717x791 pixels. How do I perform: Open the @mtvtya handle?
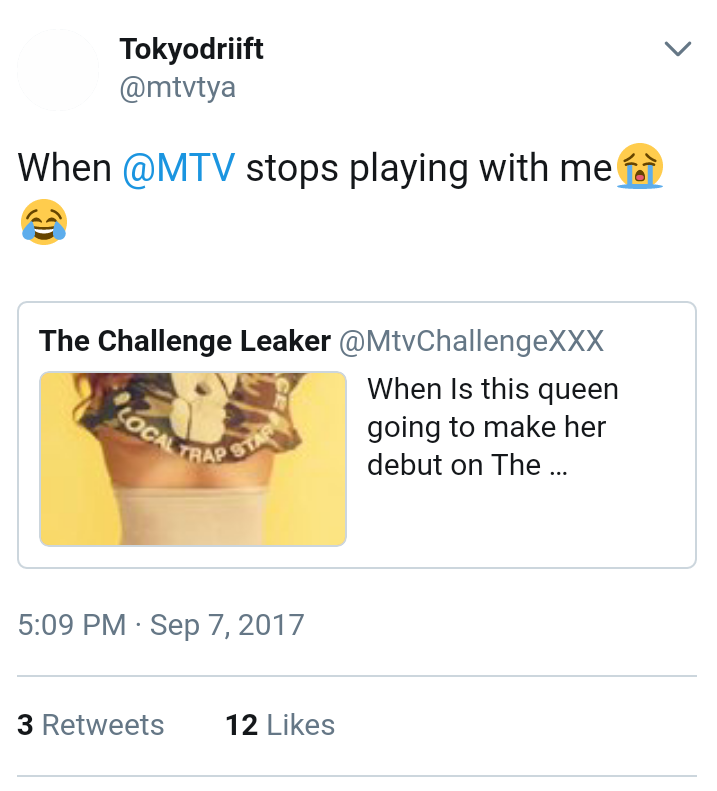click(x=178, y=88)
